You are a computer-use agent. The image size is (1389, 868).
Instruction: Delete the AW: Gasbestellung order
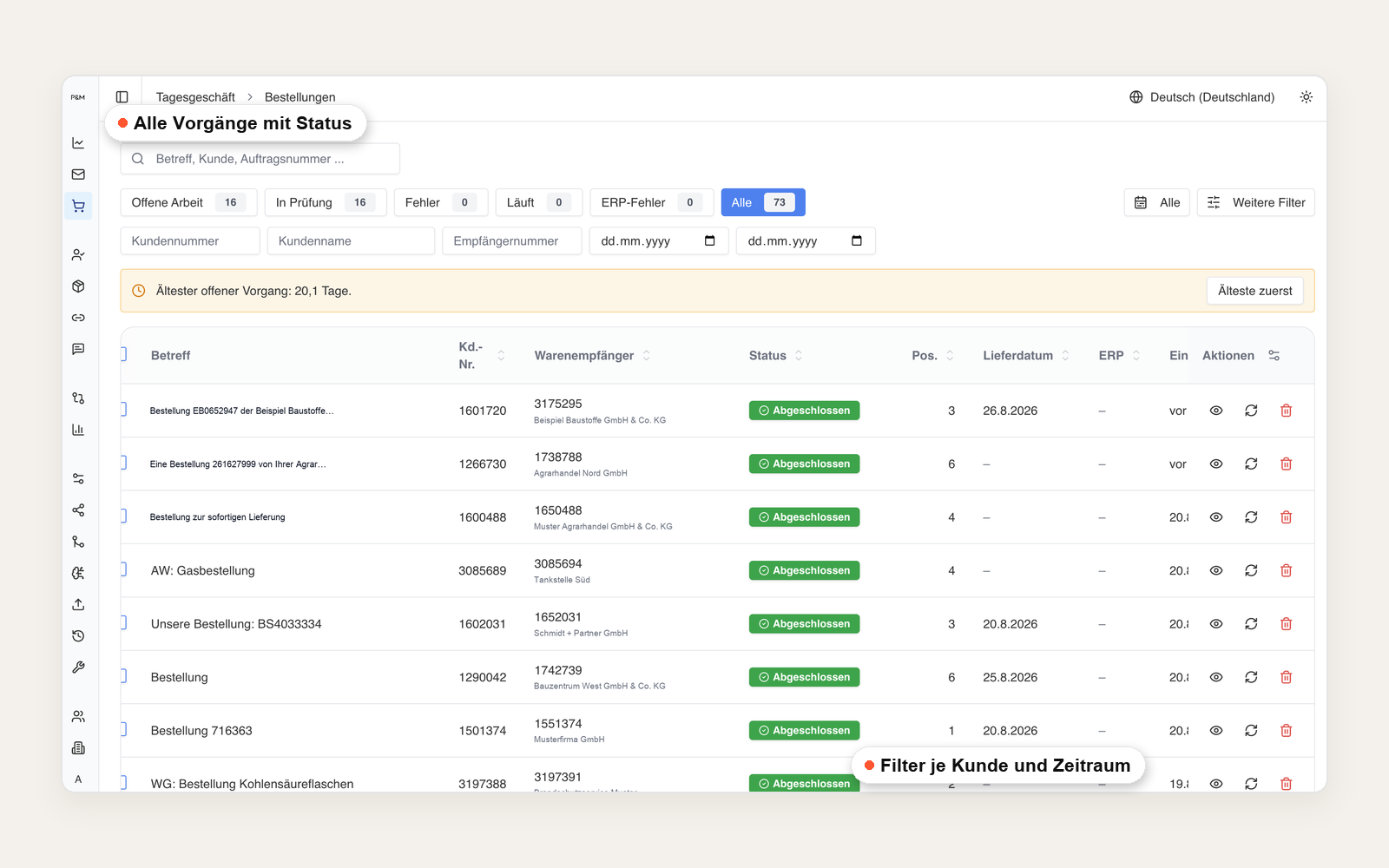pos(1287,570)
